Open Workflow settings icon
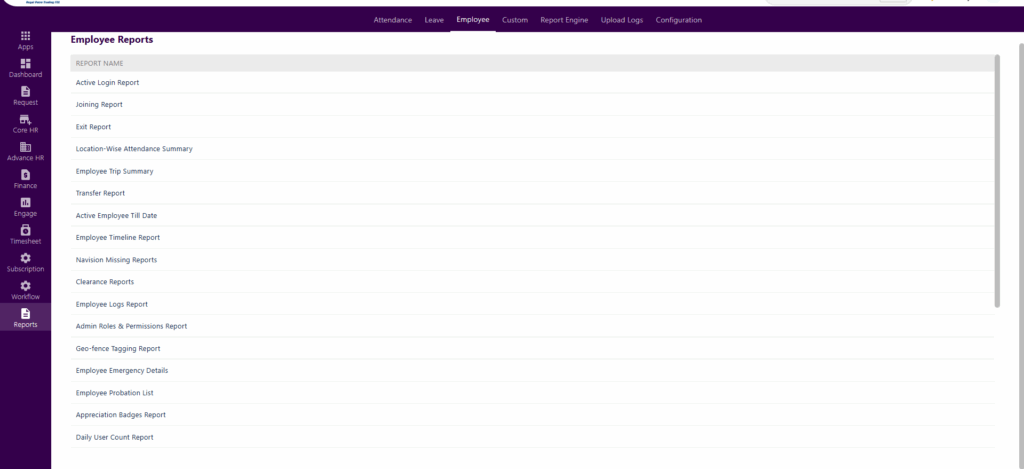The width and height of the screenshot is (1024, 469). pyautogui.click(x=25, y=287)
